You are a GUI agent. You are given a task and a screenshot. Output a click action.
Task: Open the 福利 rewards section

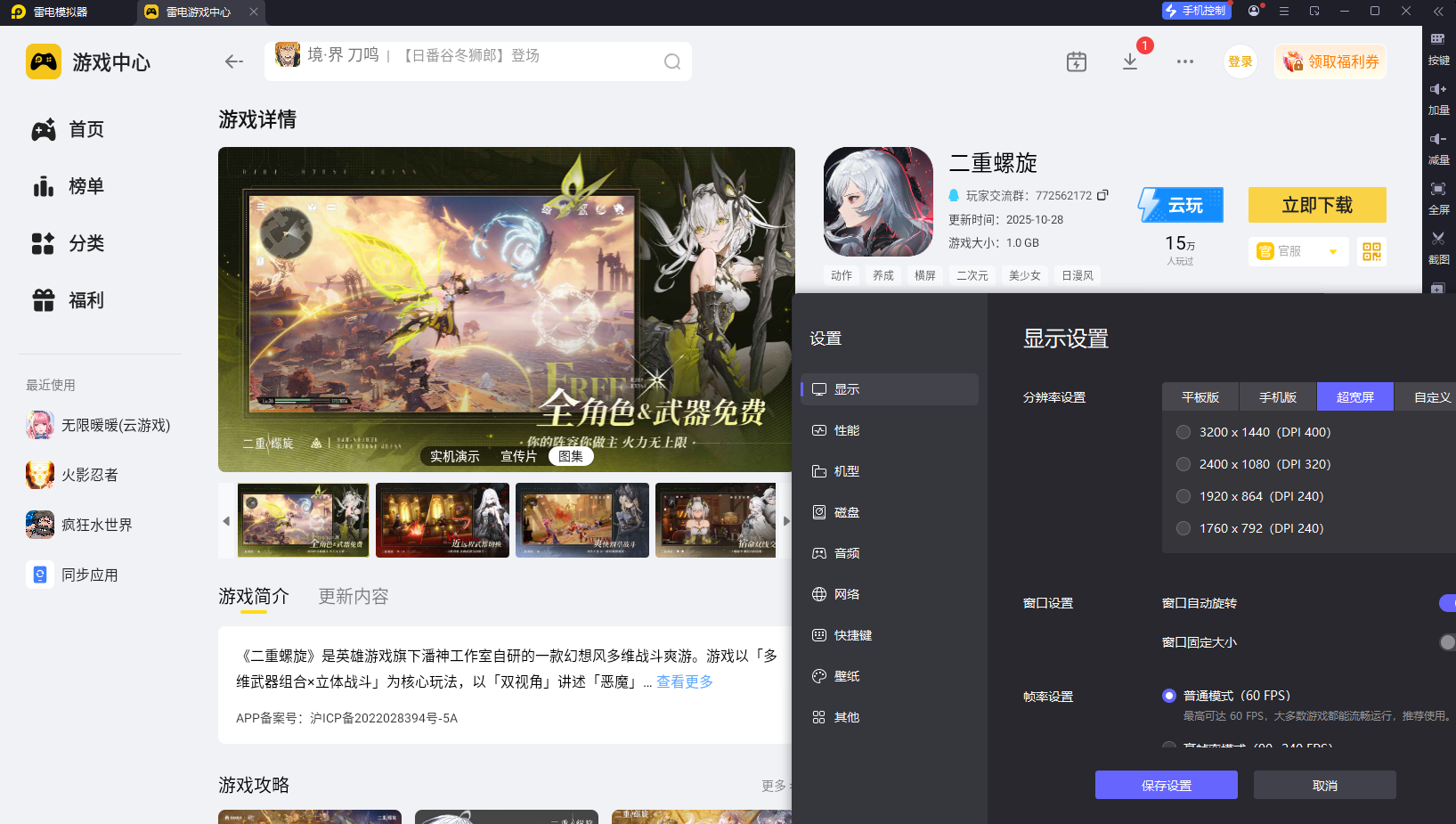85,300
